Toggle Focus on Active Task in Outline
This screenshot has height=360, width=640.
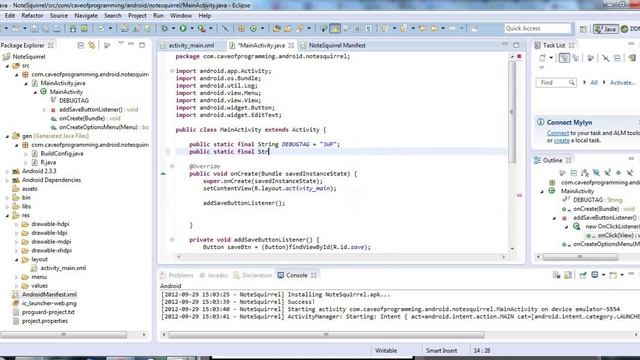click(562, 173)
